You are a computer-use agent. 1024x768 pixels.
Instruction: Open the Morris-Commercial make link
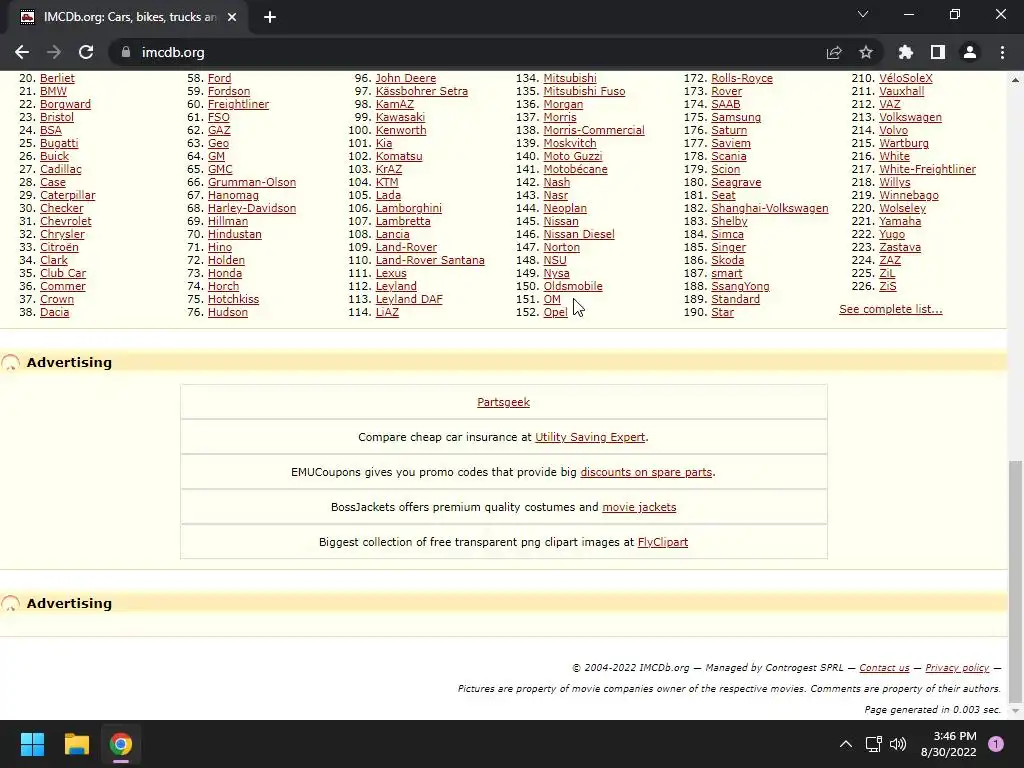594,130
